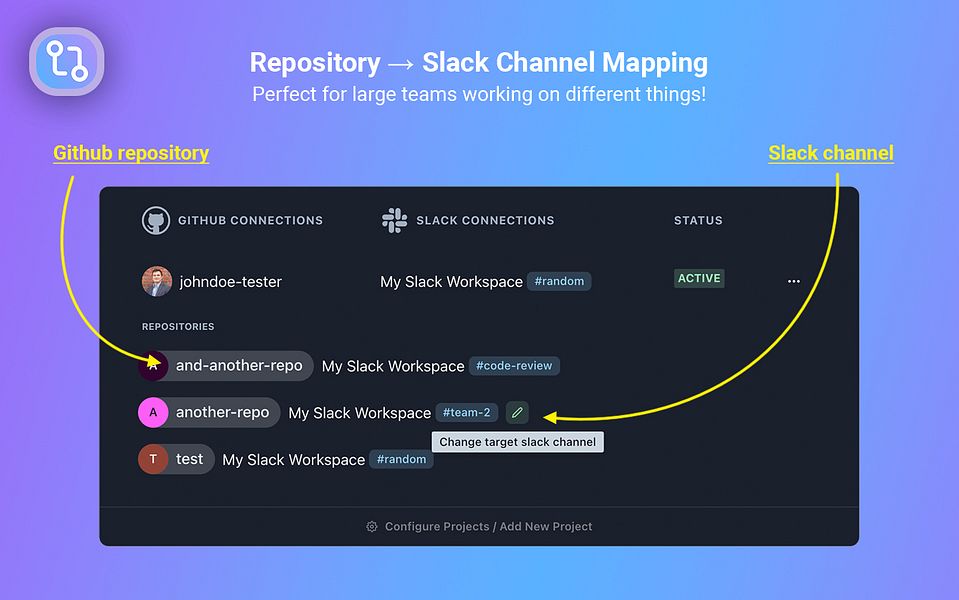
Task: Toggle the ACTIVE status badge
Action: click(x=699, y=278)
